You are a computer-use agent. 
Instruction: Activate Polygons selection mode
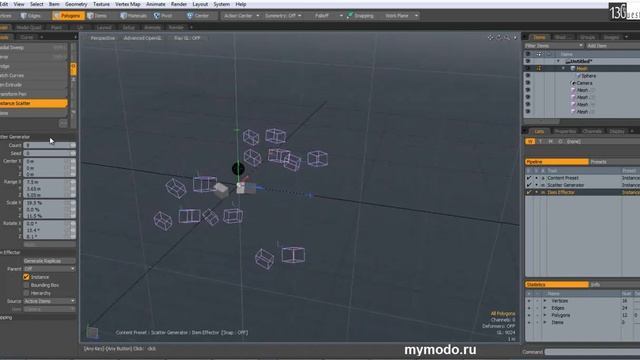pos(68,16)
